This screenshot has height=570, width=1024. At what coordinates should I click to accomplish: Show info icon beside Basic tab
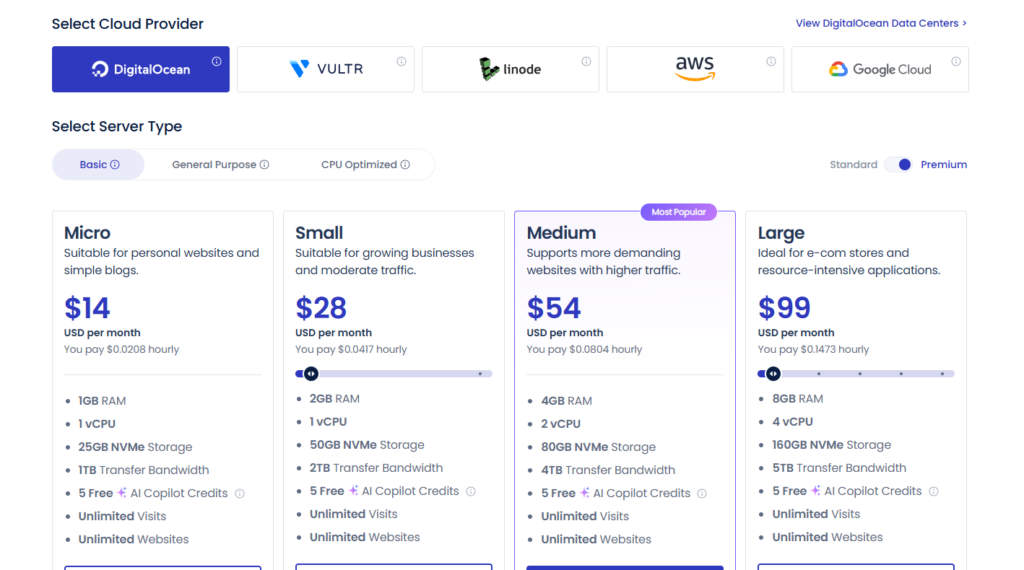point(115,165)
